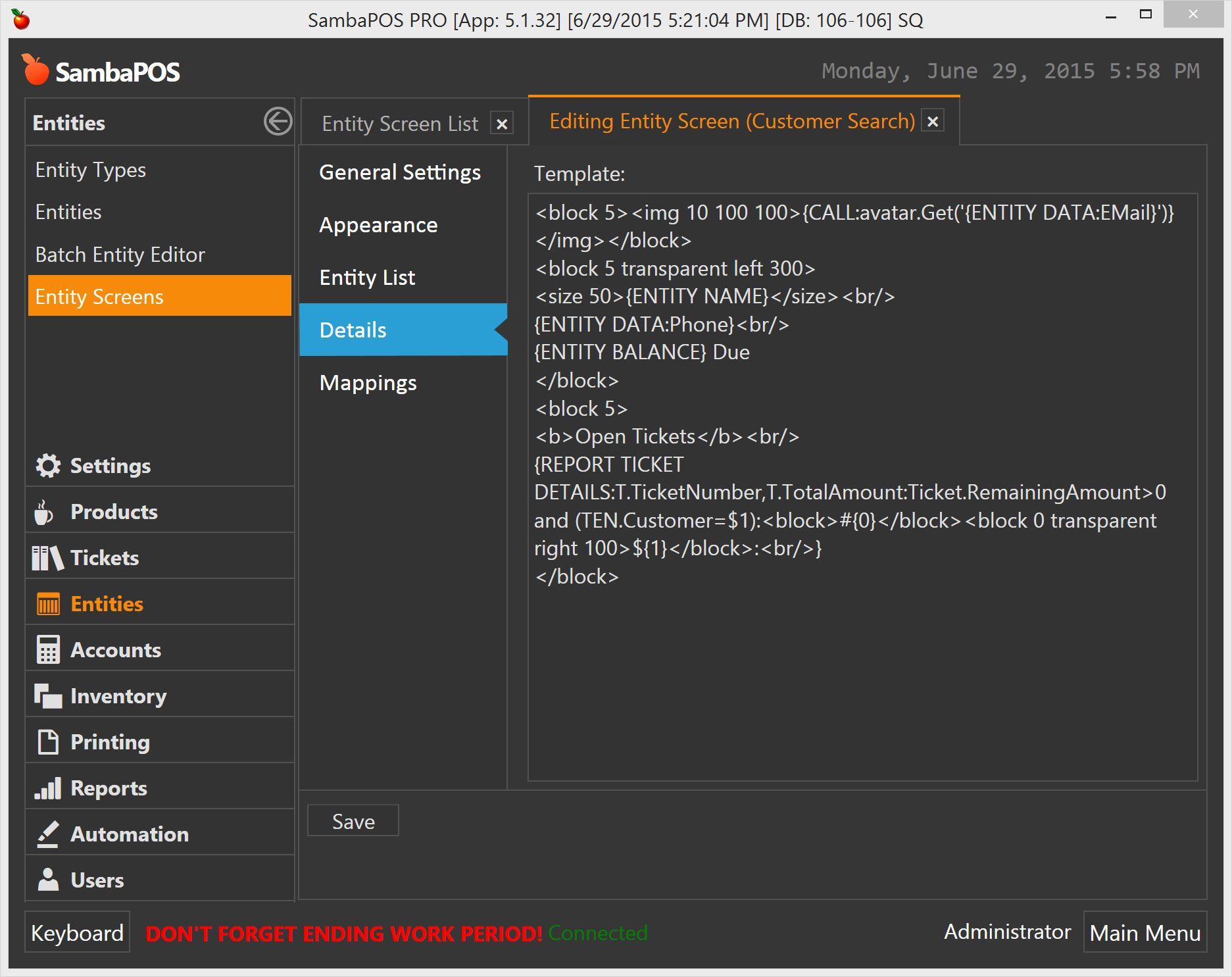The height and width of the screenshot is (977, 1232).
Task: Select Entity Screens in sidebar
Action: point(159,296)
